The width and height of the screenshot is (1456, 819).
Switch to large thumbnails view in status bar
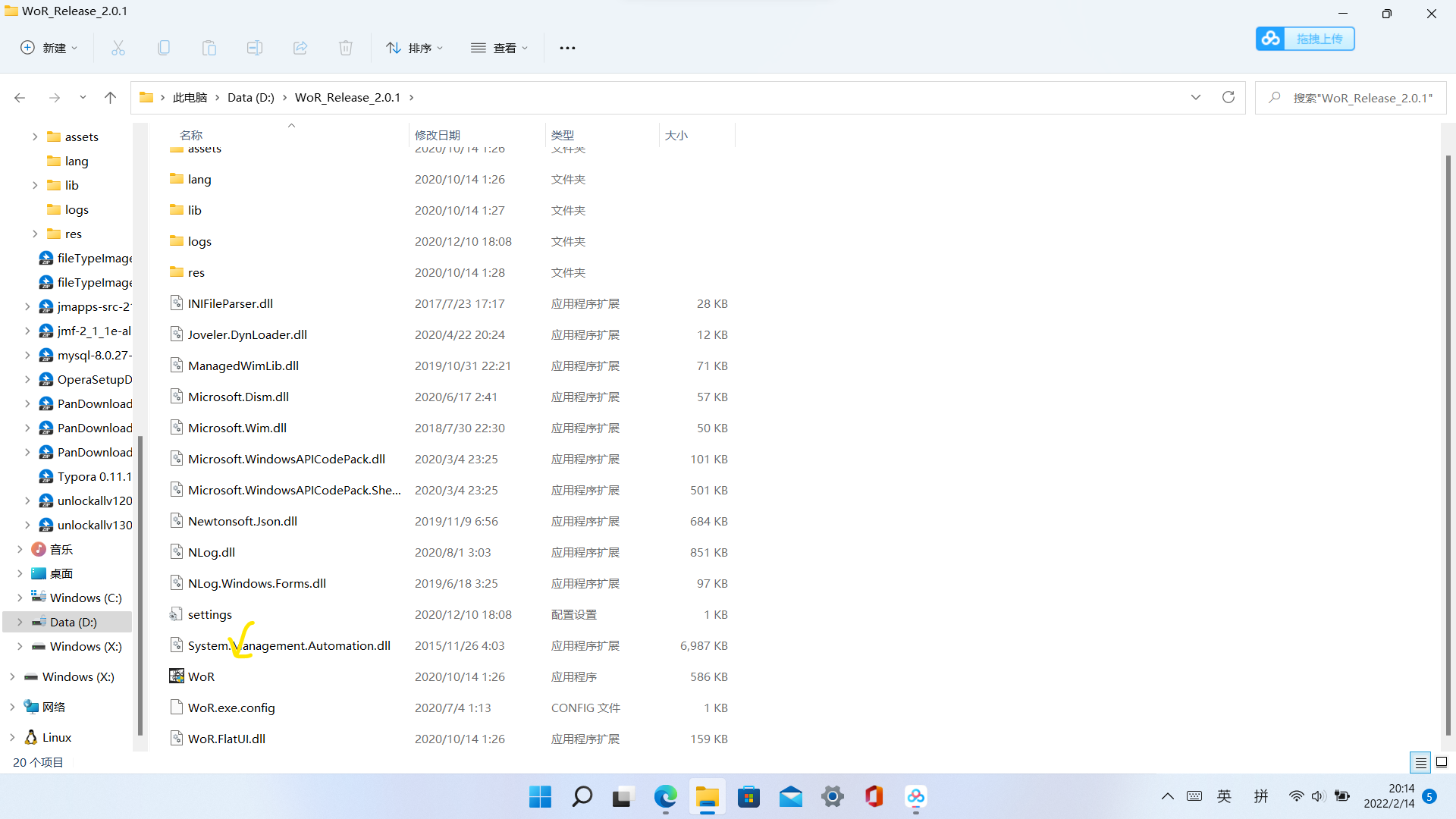tap(1442, 762)
